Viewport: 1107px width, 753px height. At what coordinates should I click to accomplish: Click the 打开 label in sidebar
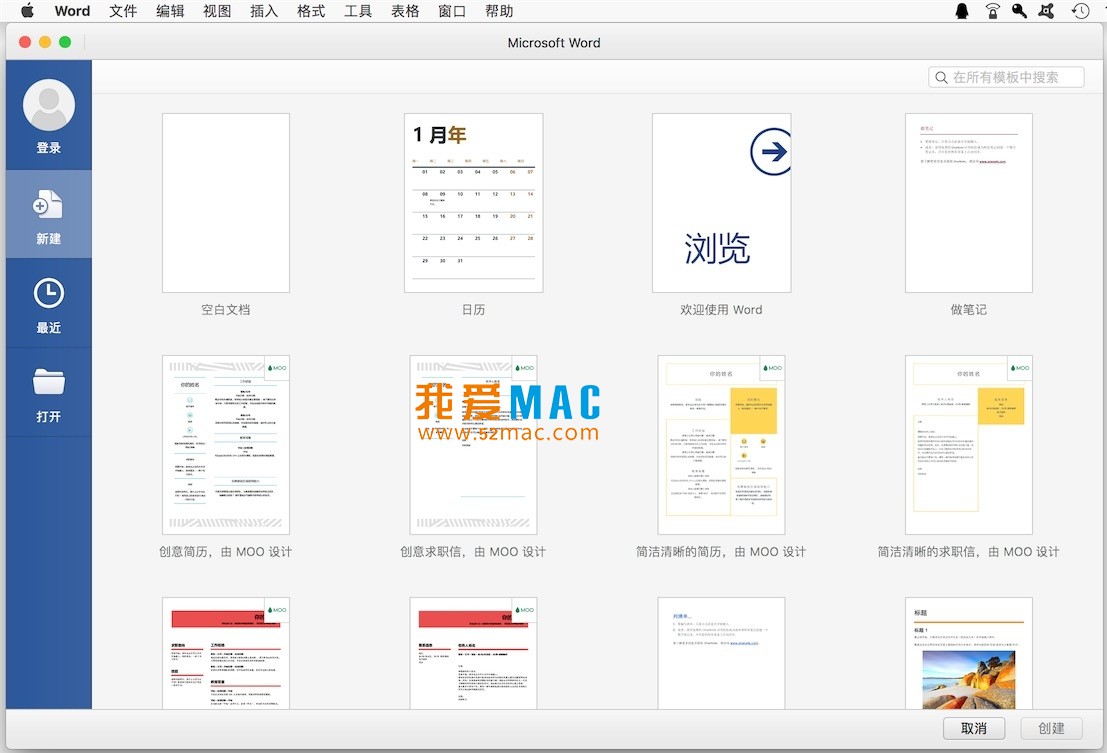49,416
